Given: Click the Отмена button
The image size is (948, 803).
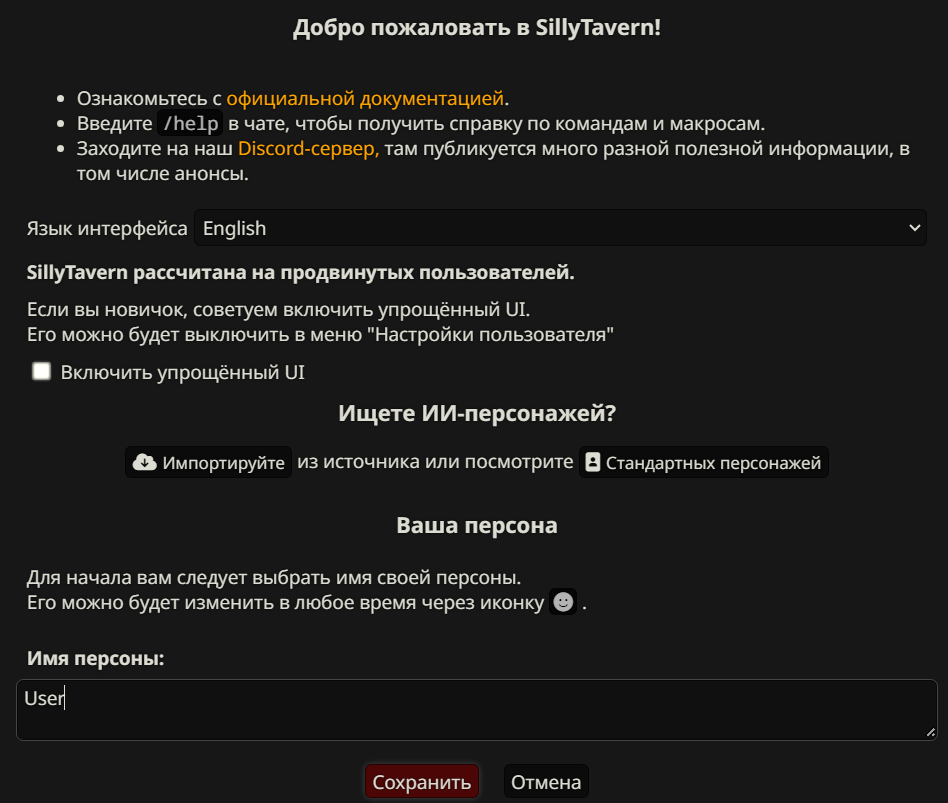Looking at the screenshot, I should (546, 781).
